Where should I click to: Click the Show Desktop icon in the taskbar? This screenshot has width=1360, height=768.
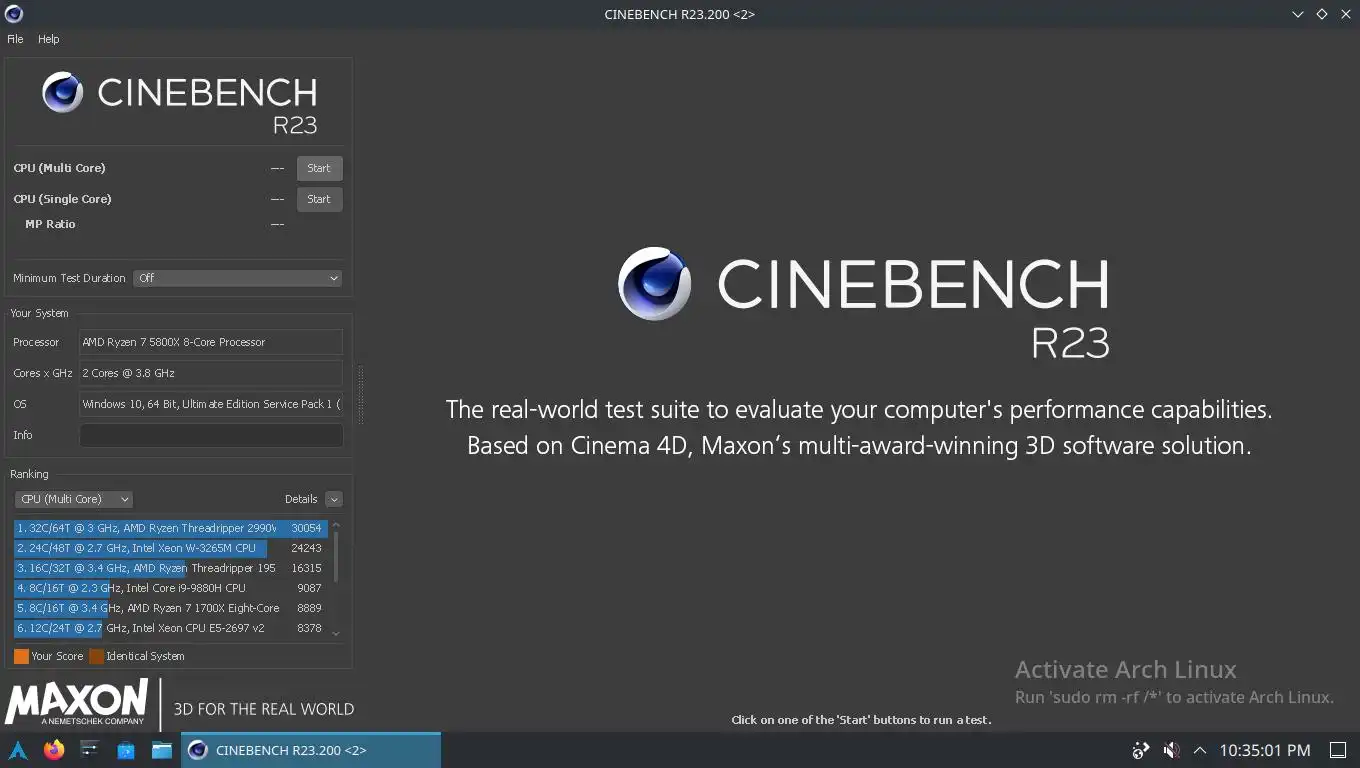point(1338,750)
